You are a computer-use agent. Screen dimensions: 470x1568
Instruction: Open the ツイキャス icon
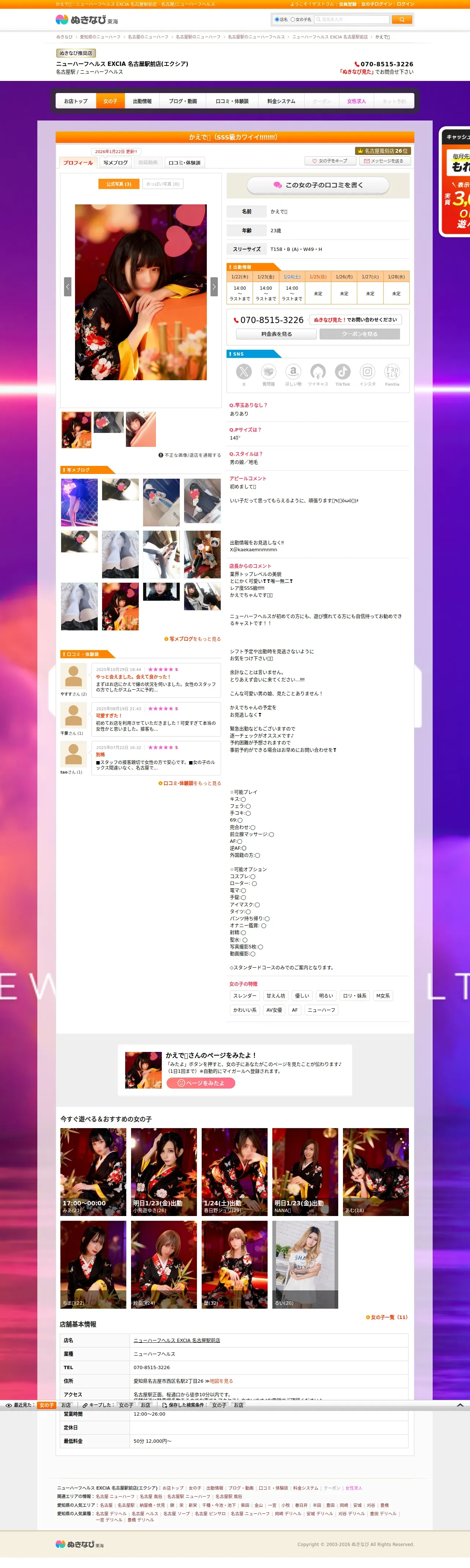click(318, 371)
